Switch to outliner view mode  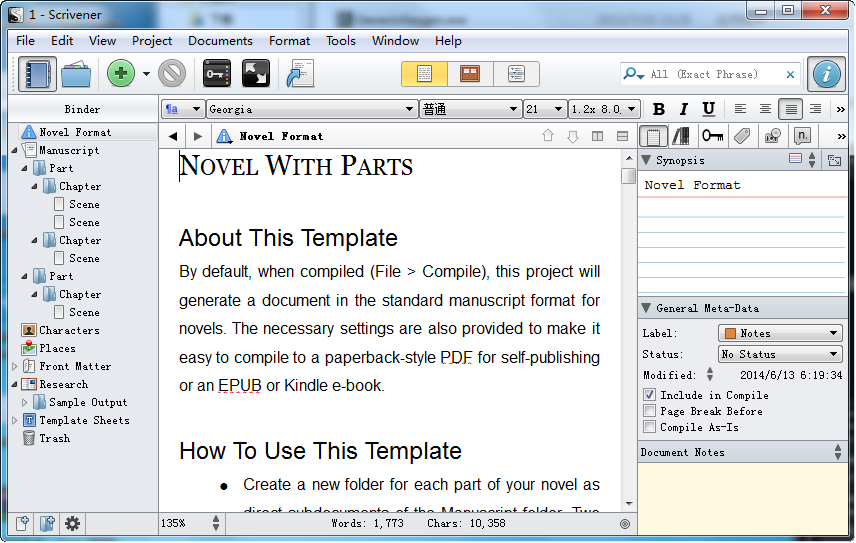coord(516,74)
